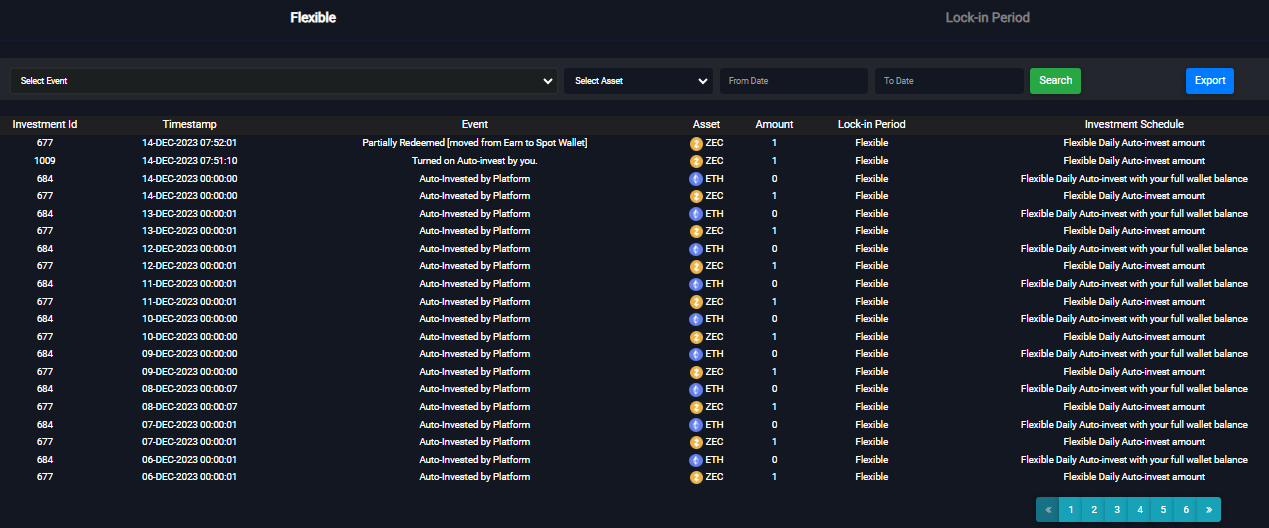Switch to the Flexible tab
Image resolution: width=1269 pixels, height=528 pixels.
coord(313,18)
